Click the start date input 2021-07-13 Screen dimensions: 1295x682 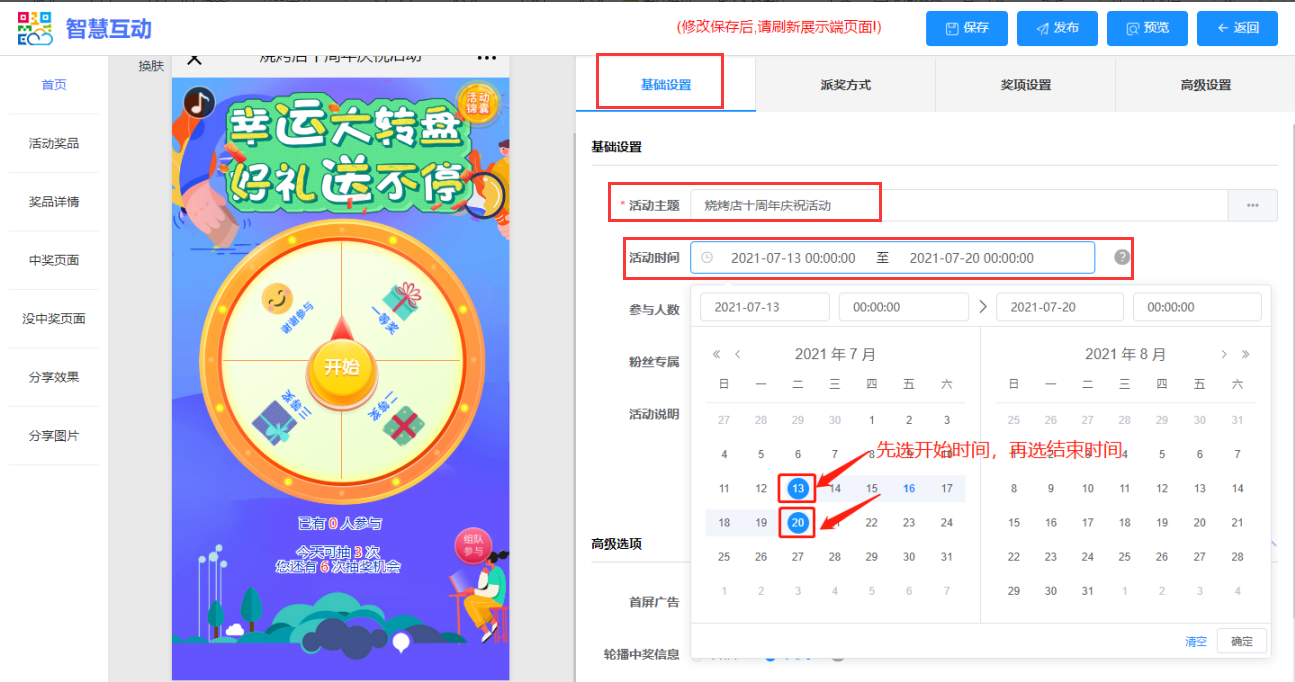coord(764,307)
